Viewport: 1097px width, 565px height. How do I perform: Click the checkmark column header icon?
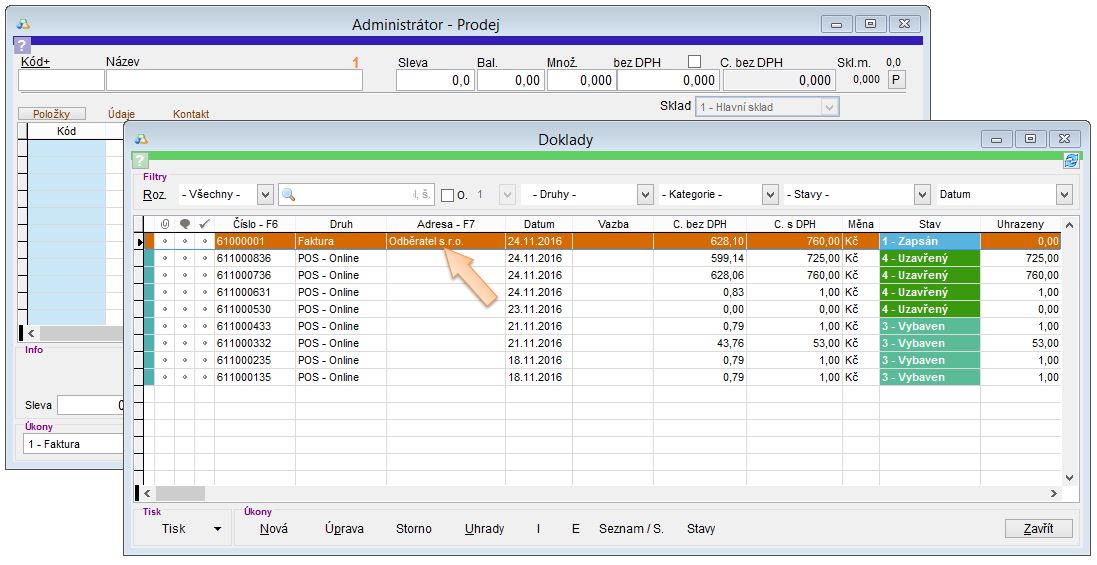(204, 224)
